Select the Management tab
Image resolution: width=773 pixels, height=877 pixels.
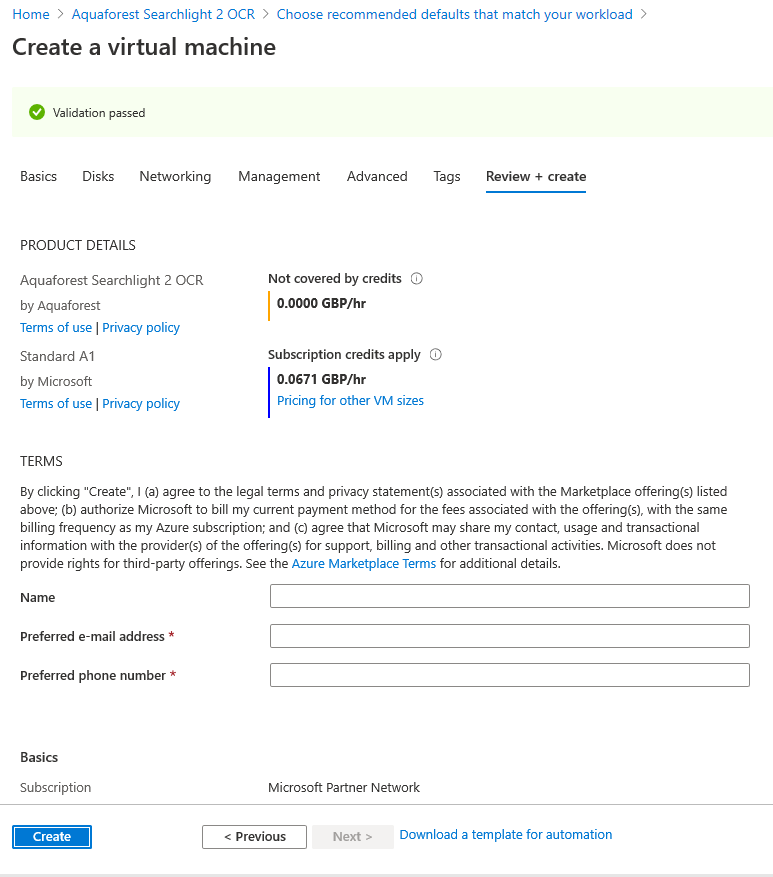(x=279, y=176)
